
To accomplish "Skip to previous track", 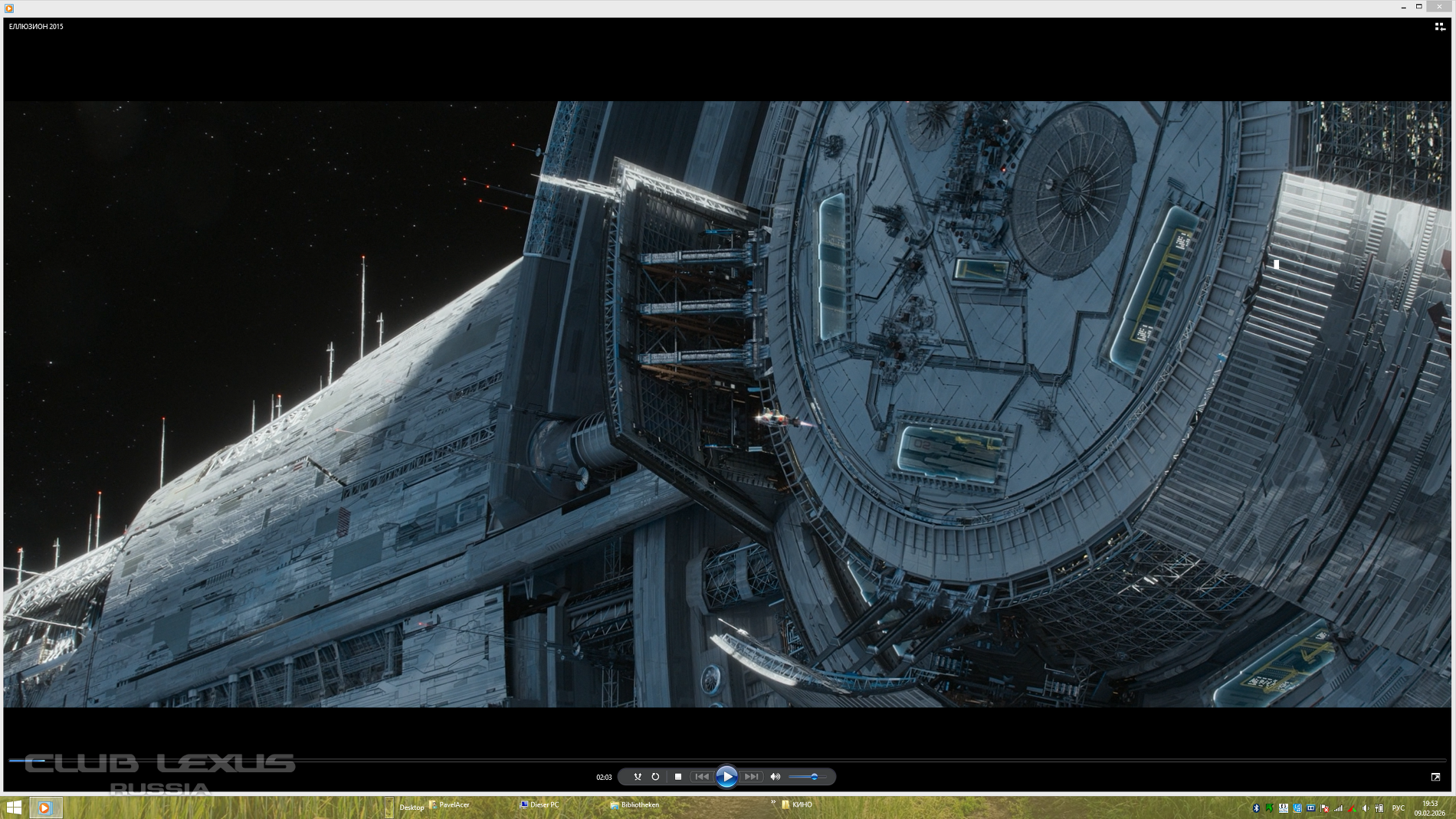I will click(x=701, y=777).
